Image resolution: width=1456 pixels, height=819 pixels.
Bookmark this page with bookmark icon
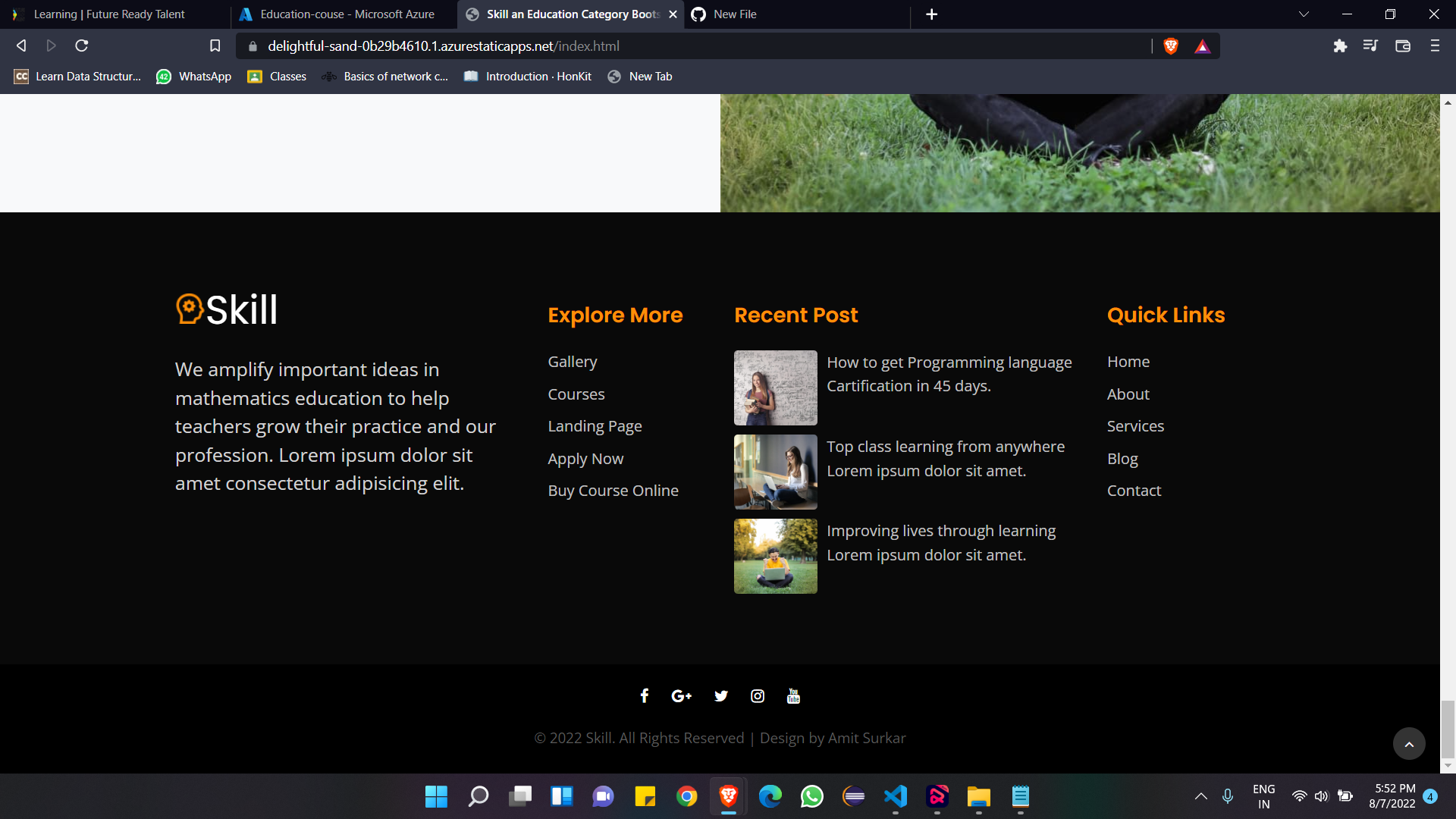click(x=215, y=46)
